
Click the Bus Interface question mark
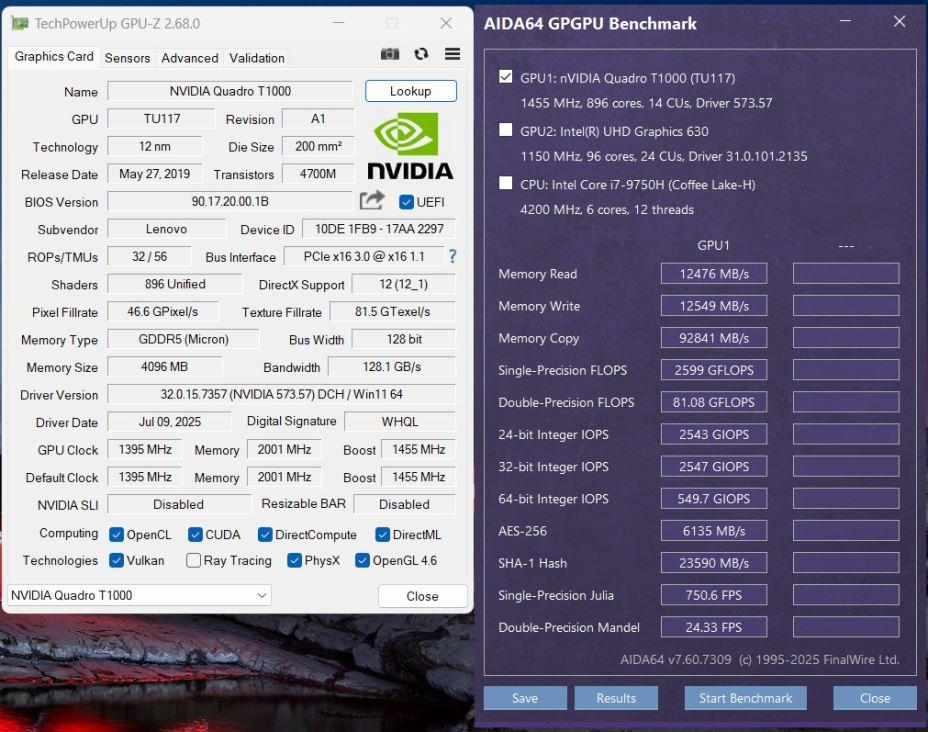(x=452, y=256)
